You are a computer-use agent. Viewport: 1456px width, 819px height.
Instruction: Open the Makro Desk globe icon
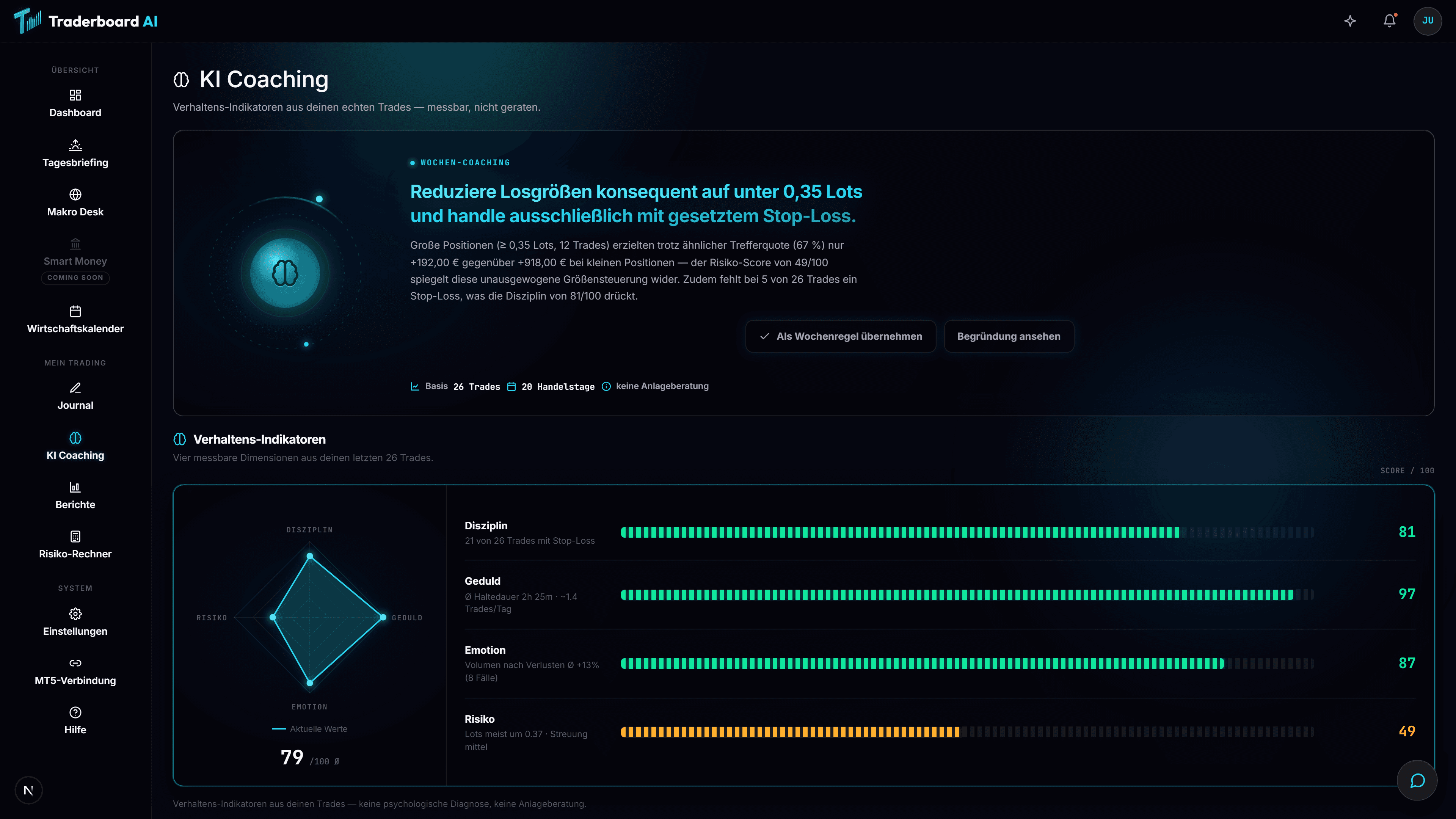pyautogui.click(x=75, y=195)
